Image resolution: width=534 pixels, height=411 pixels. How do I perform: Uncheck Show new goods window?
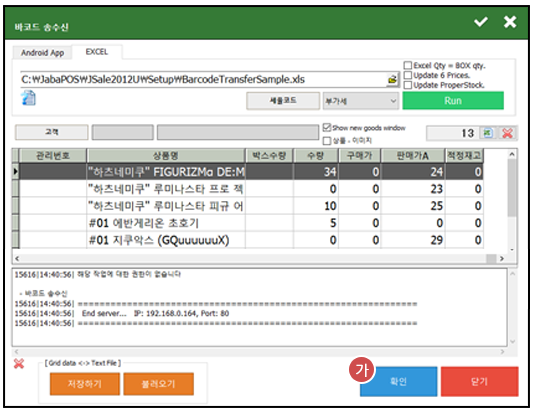327,128
